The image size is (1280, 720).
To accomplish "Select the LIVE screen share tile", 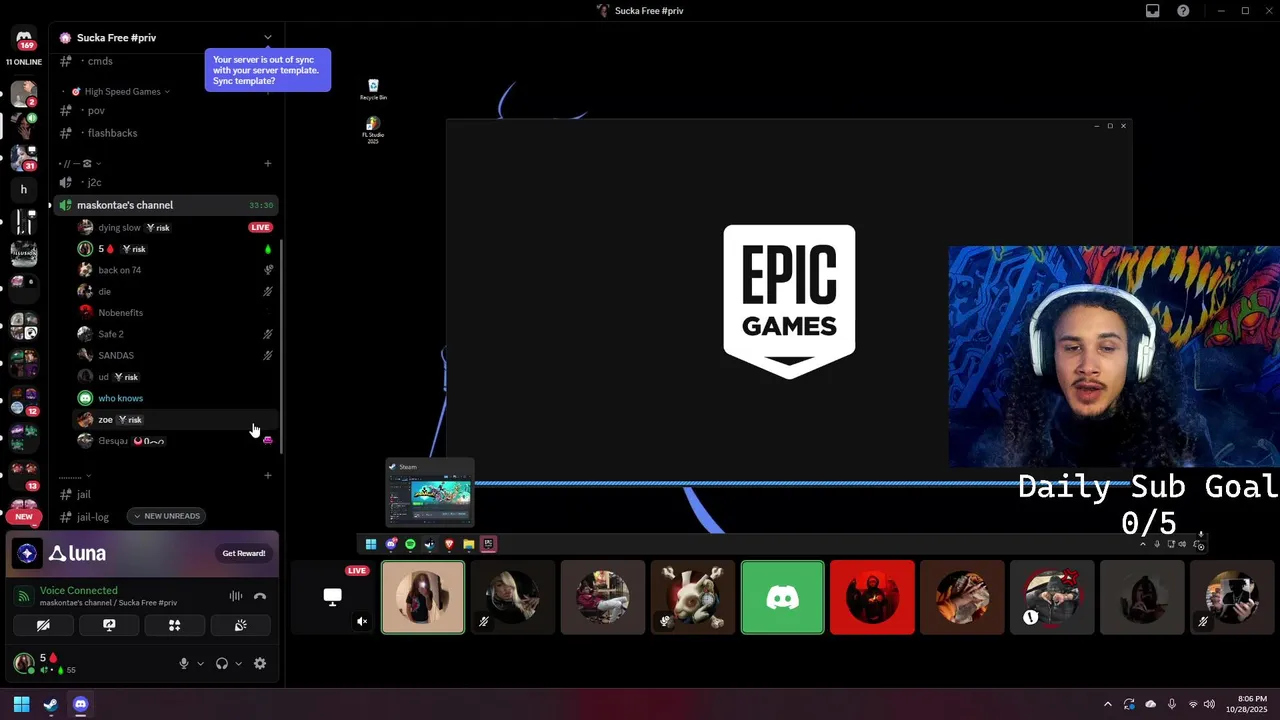I will click(x=332, y=597).
